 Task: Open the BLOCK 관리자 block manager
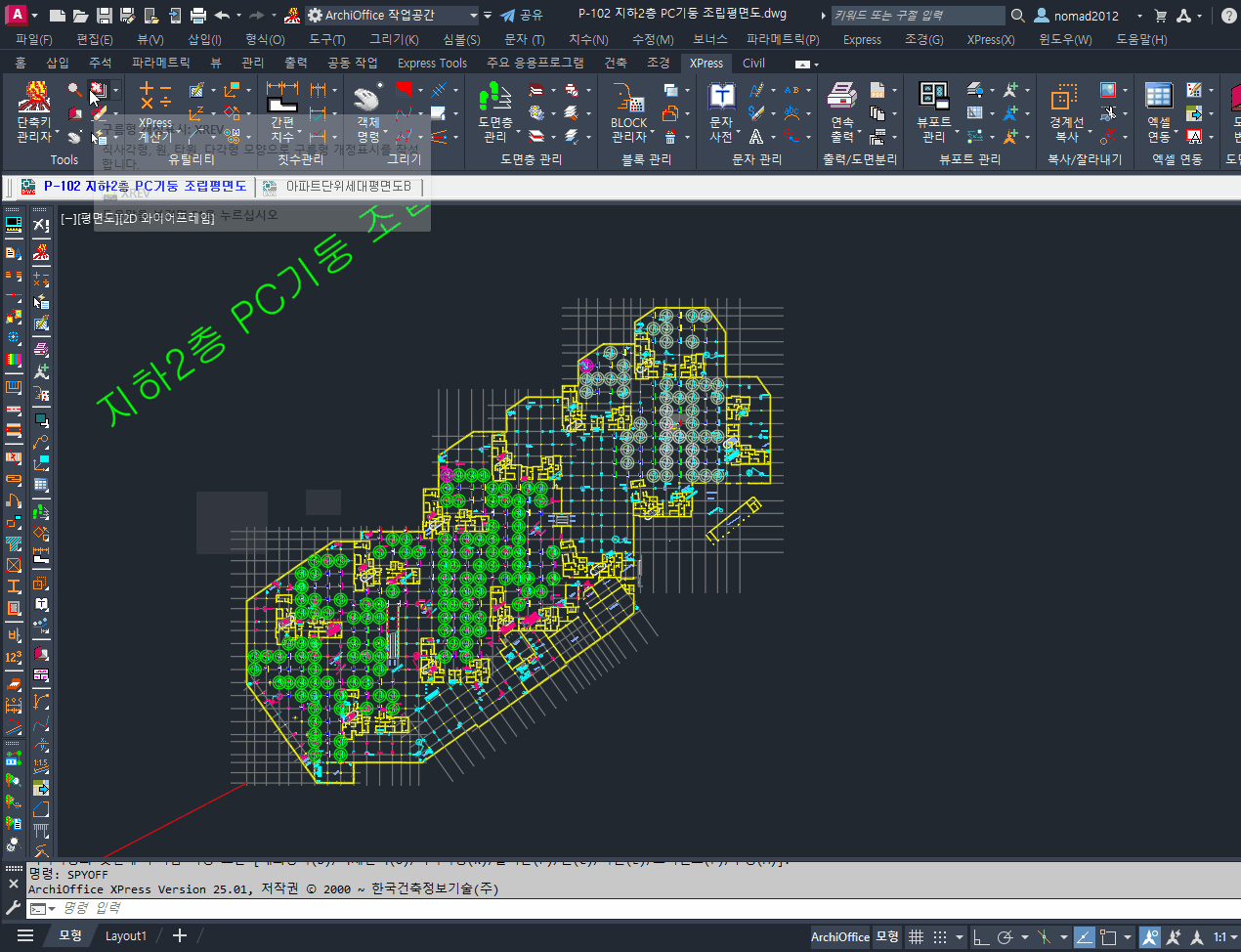click(629, 111)
